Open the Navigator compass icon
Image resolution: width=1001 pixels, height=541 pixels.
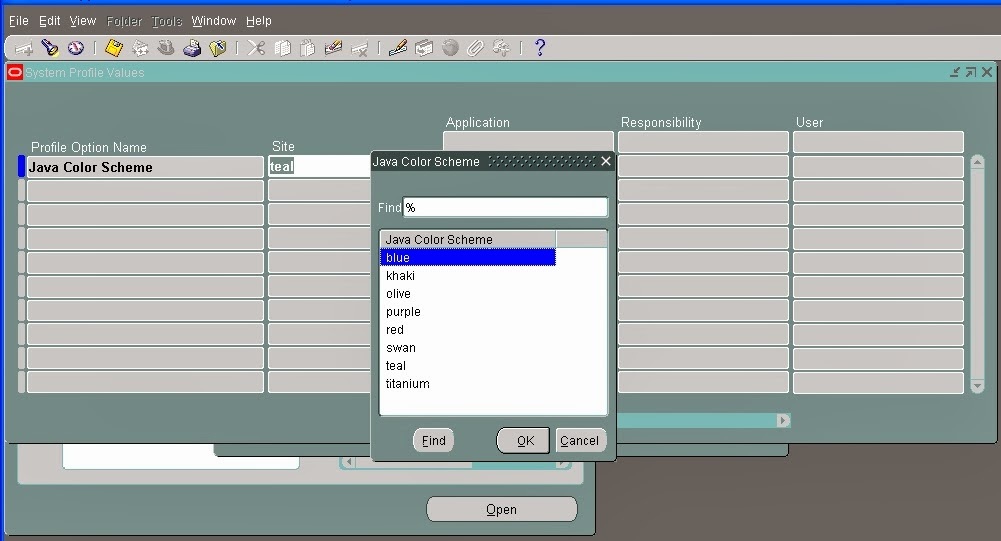(x=76, y=48)
